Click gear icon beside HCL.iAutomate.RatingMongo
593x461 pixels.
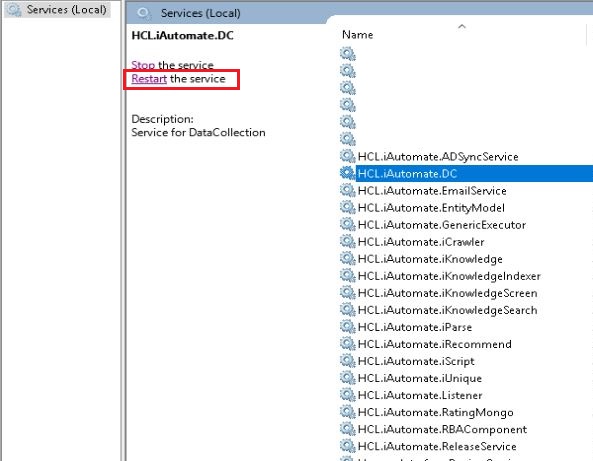(x=348, y=411)
